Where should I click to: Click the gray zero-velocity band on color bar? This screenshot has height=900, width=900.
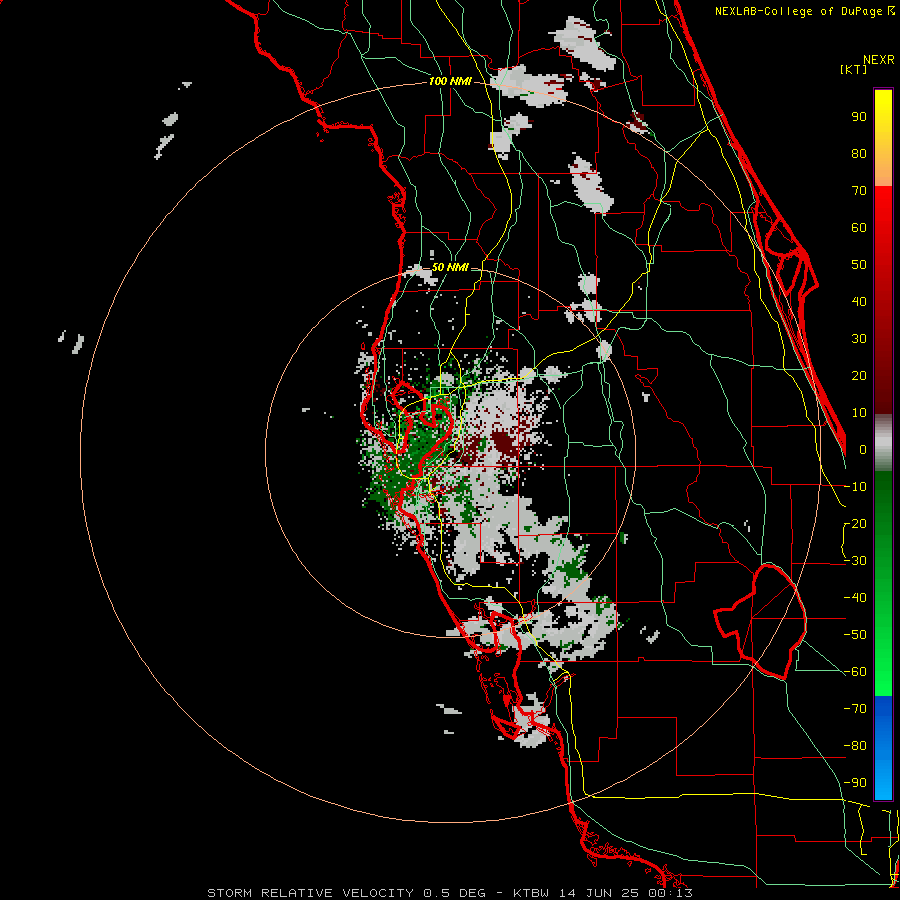click(x=883, y=442)
